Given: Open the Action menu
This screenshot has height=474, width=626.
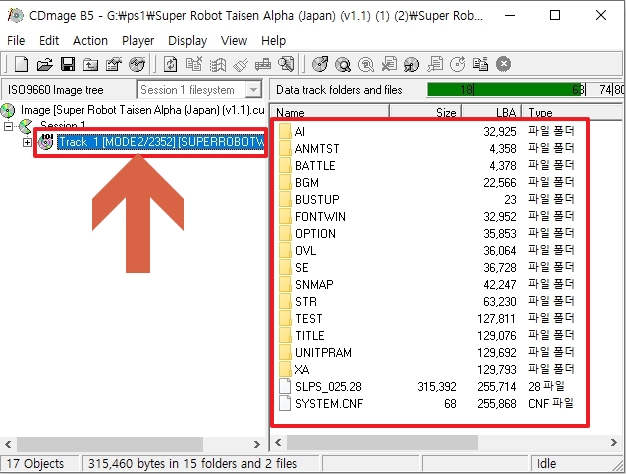Looking at the screenshot, I should pos(90,41).
